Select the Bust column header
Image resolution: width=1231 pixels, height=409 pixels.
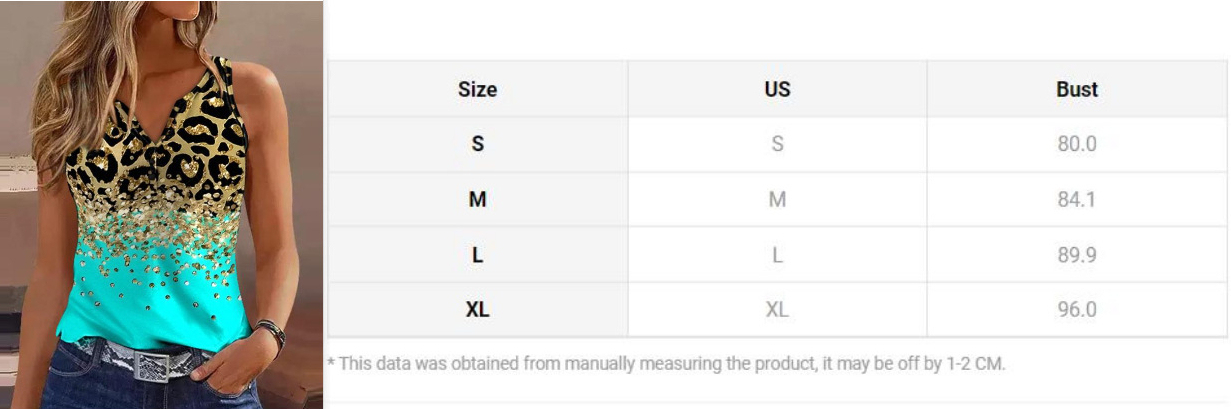point(1077,89)
